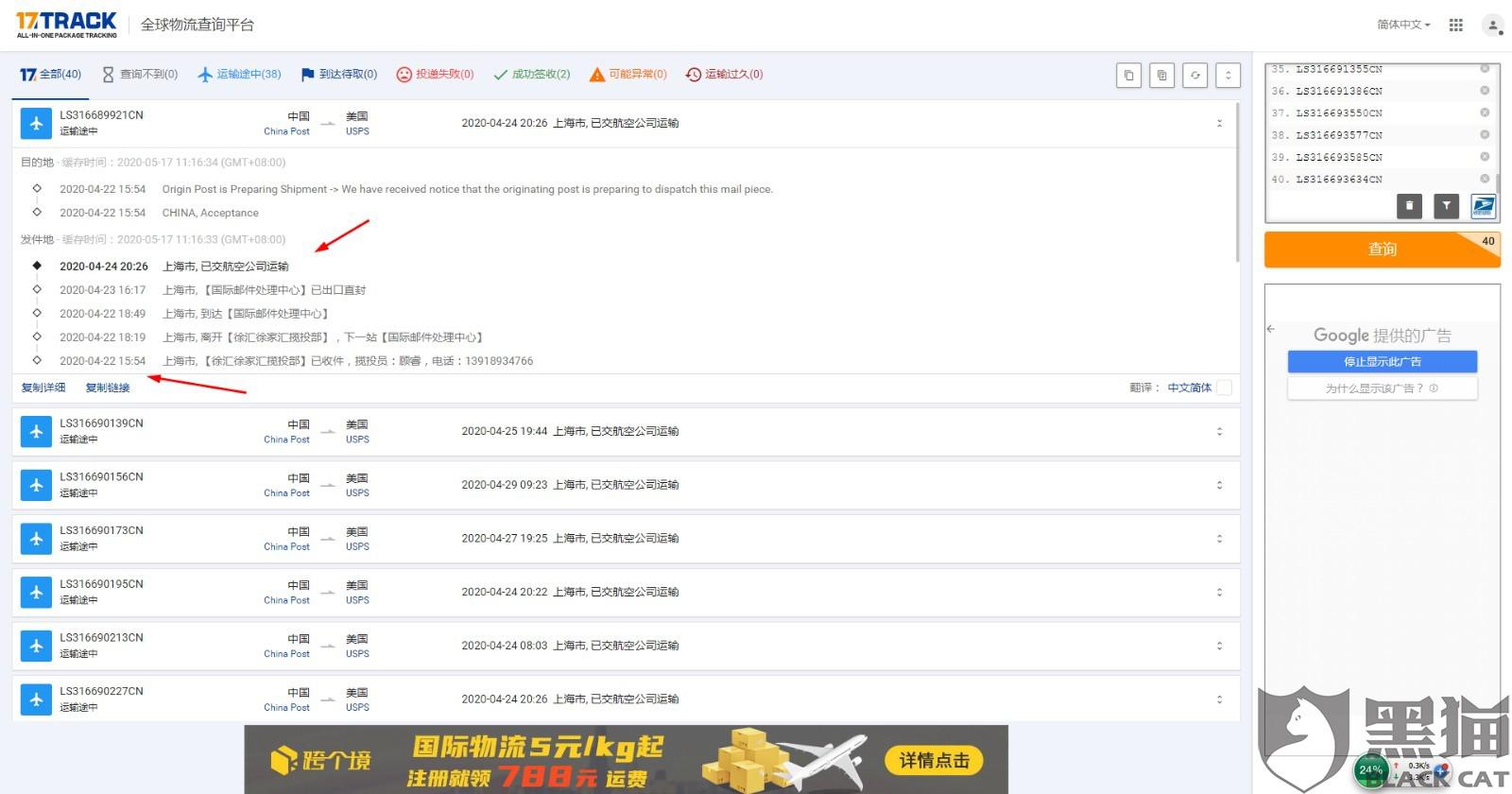Click the airplane icon for LS316690227CN
This screenshot has width=1512, height=794.
[36, 699]
